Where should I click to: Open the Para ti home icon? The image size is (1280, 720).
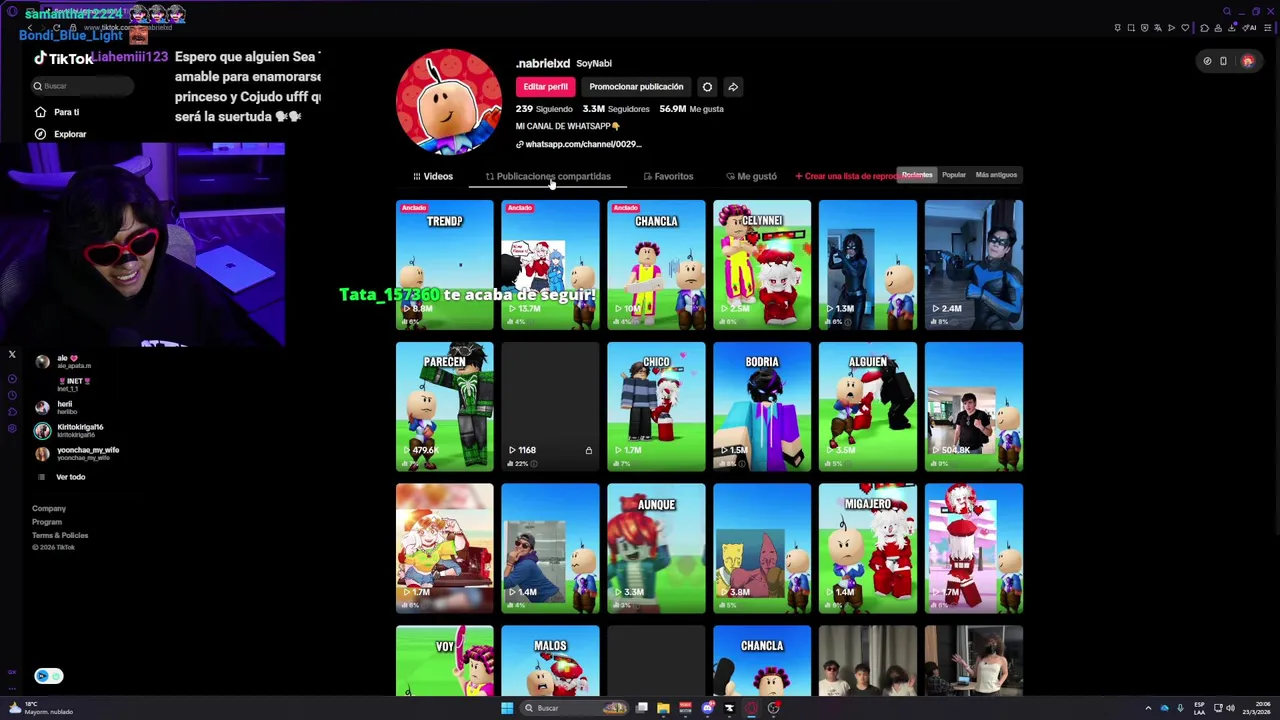40,112
